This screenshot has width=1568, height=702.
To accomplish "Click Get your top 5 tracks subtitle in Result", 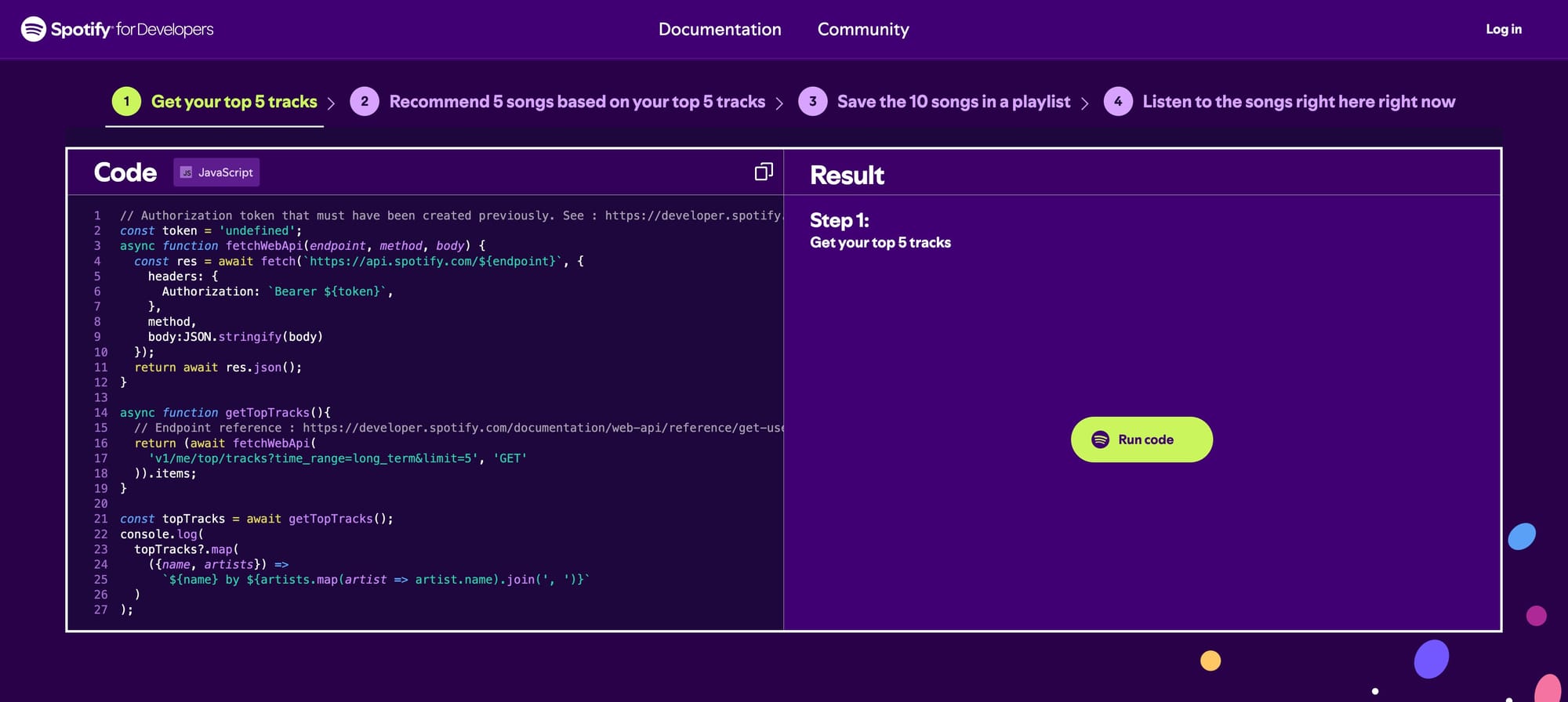I will pyautogui.click(x=880, y=243).
